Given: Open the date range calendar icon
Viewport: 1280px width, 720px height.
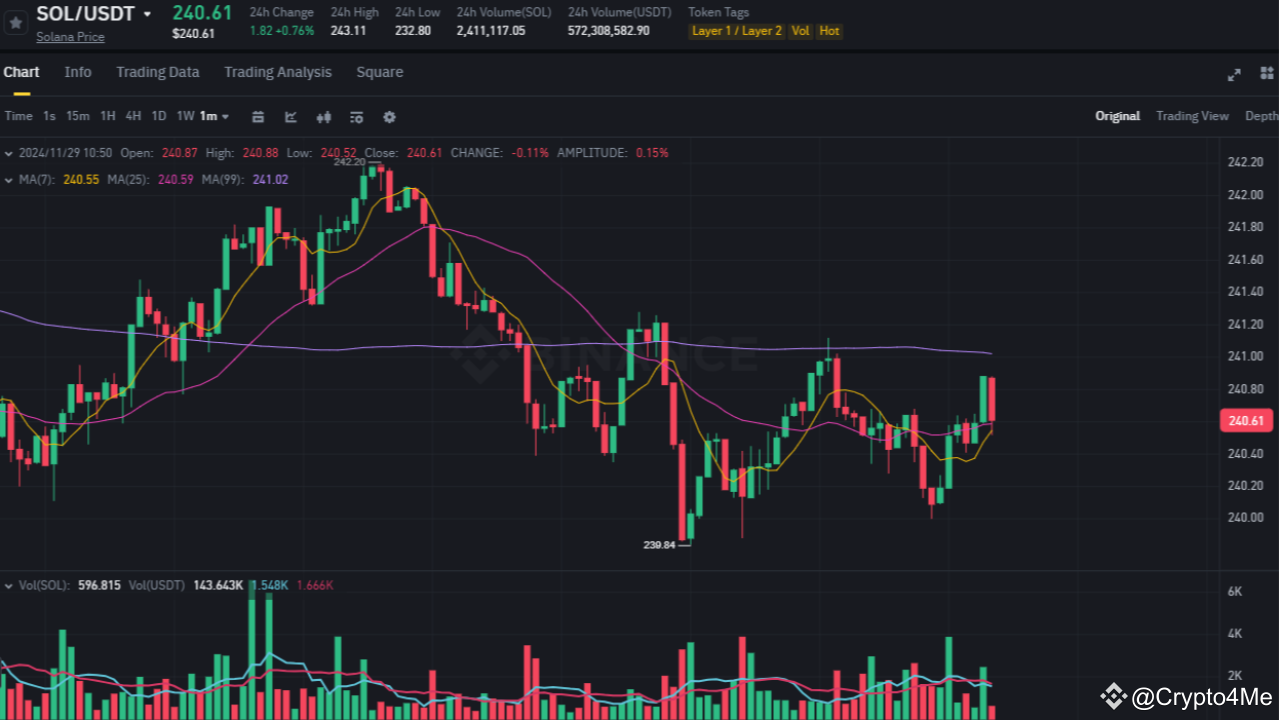Looking at the screenshot, I should 258,117.
